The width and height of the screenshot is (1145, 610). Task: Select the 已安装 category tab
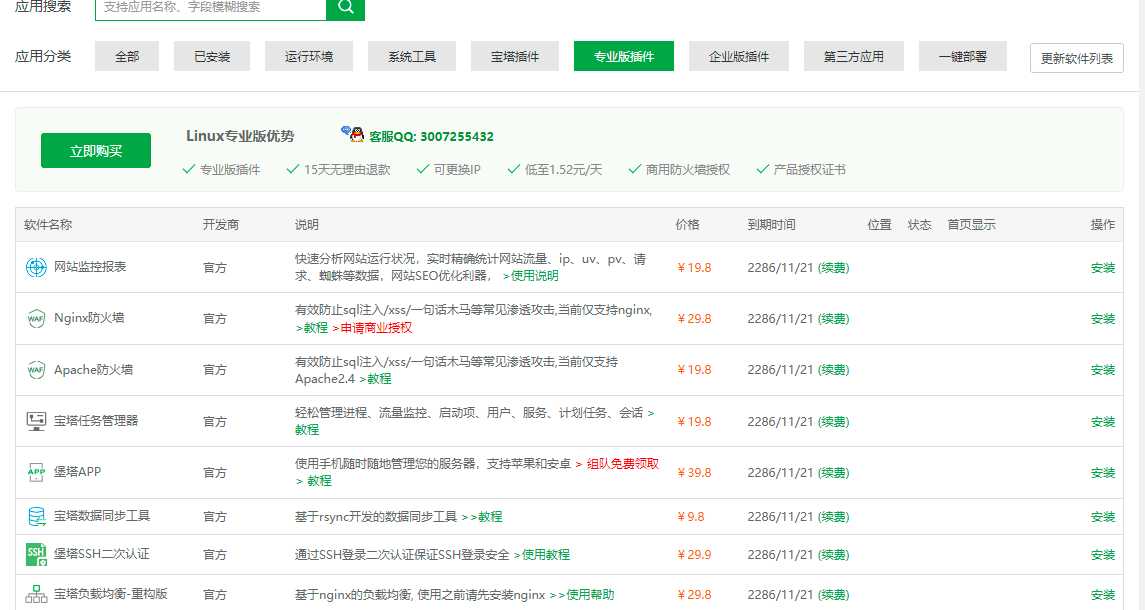coord(212,57)
